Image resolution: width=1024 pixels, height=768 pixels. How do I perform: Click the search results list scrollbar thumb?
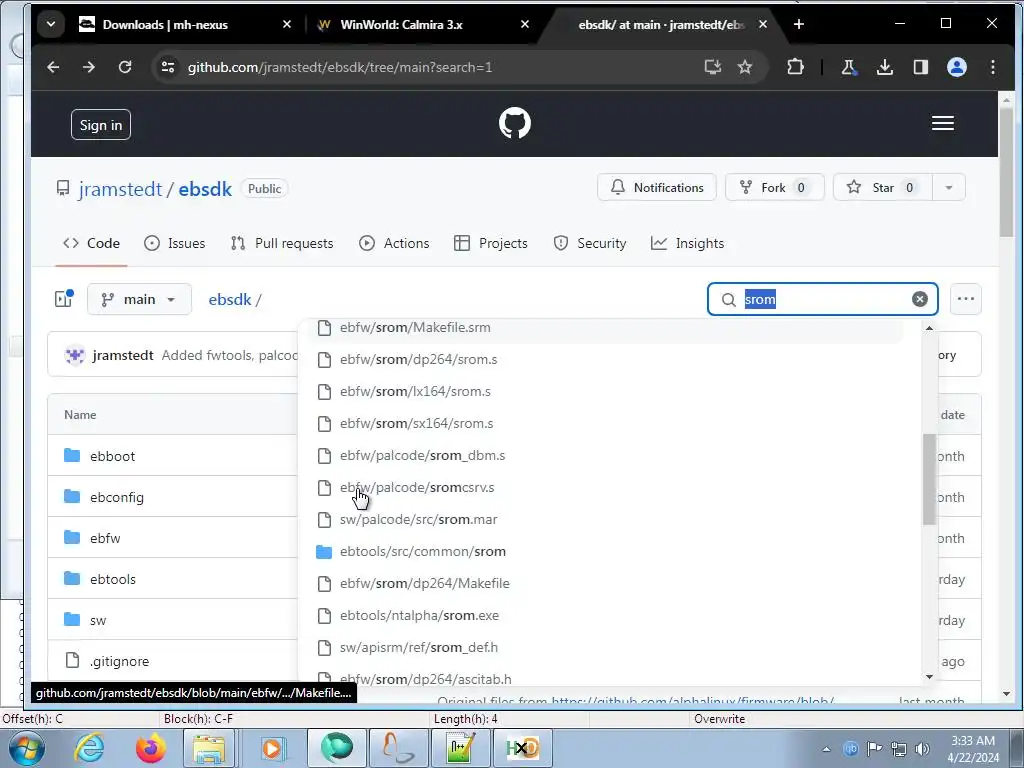click(x=929, y=479)
